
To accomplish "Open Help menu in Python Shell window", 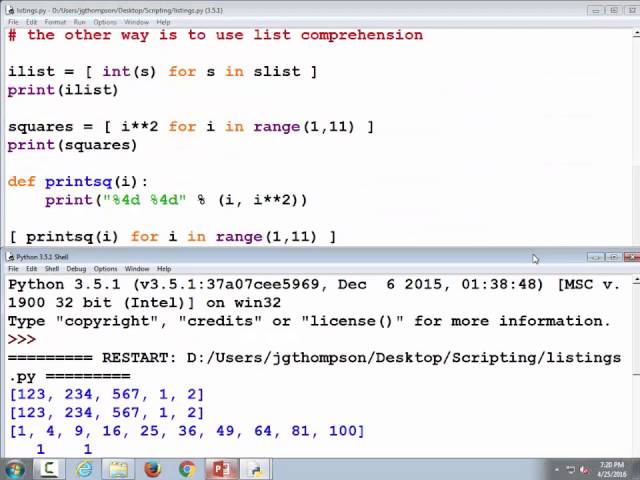I will (x=164, y=269).
